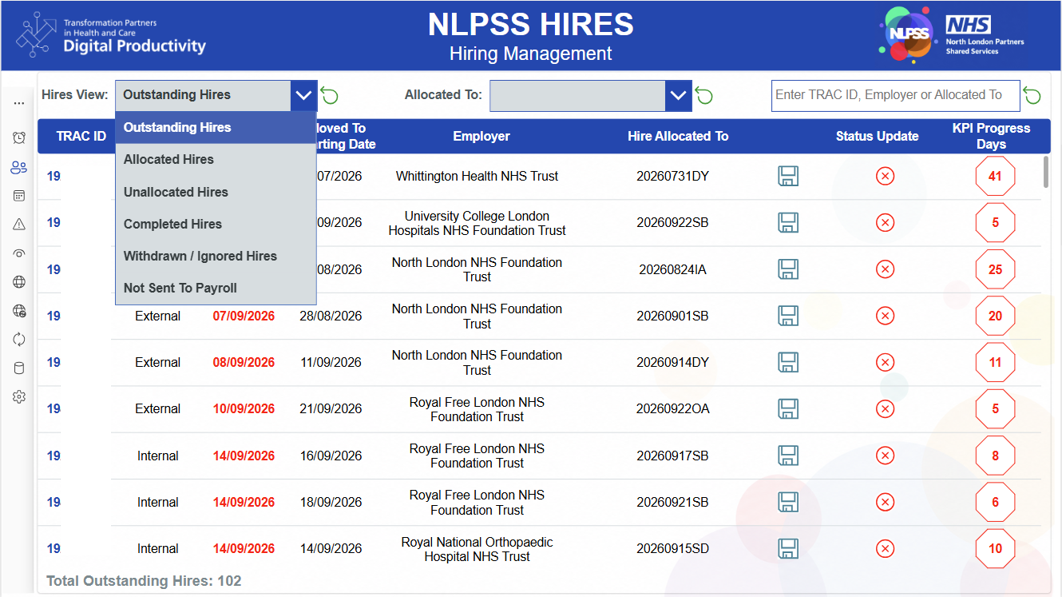The width and height of the screenshot is (1062, 600).
Task: Save the 20260824IA hire row
Action: (x=788, y=270)
